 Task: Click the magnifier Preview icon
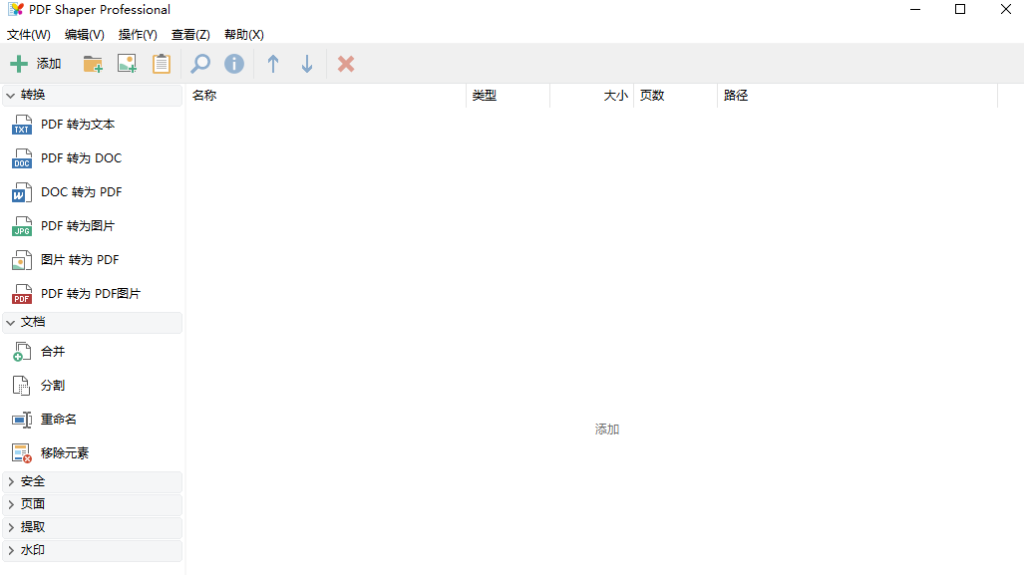pos(200,63)
